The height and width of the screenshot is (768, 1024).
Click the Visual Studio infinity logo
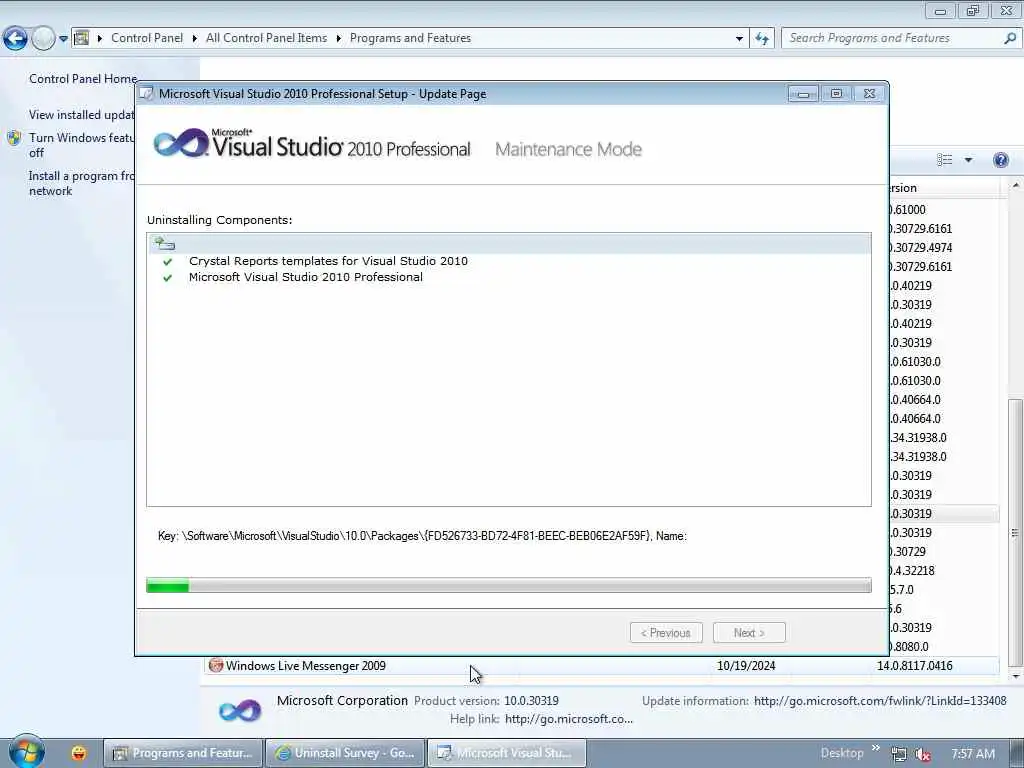181,143
